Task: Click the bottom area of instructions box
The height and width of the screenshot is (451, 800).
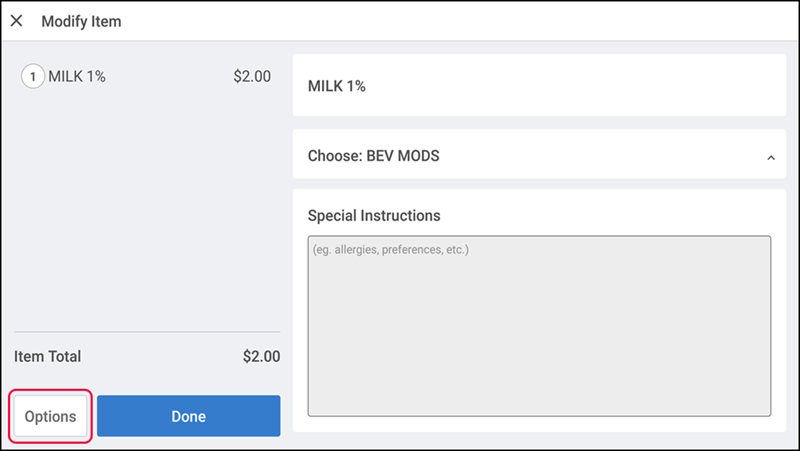Action: 539,388
